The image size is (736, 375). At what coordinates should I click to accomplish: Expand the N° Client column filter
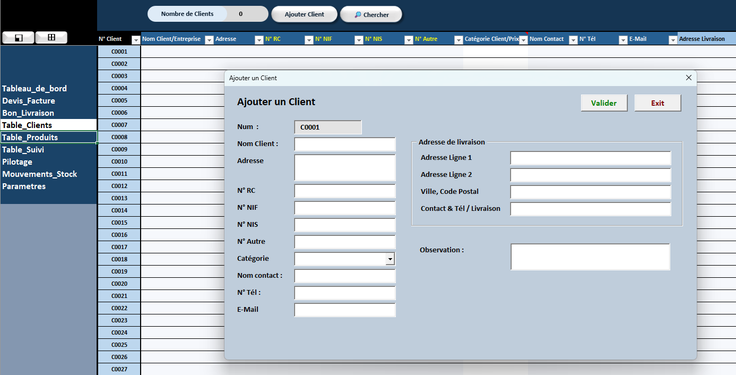[x=136, y=40]
